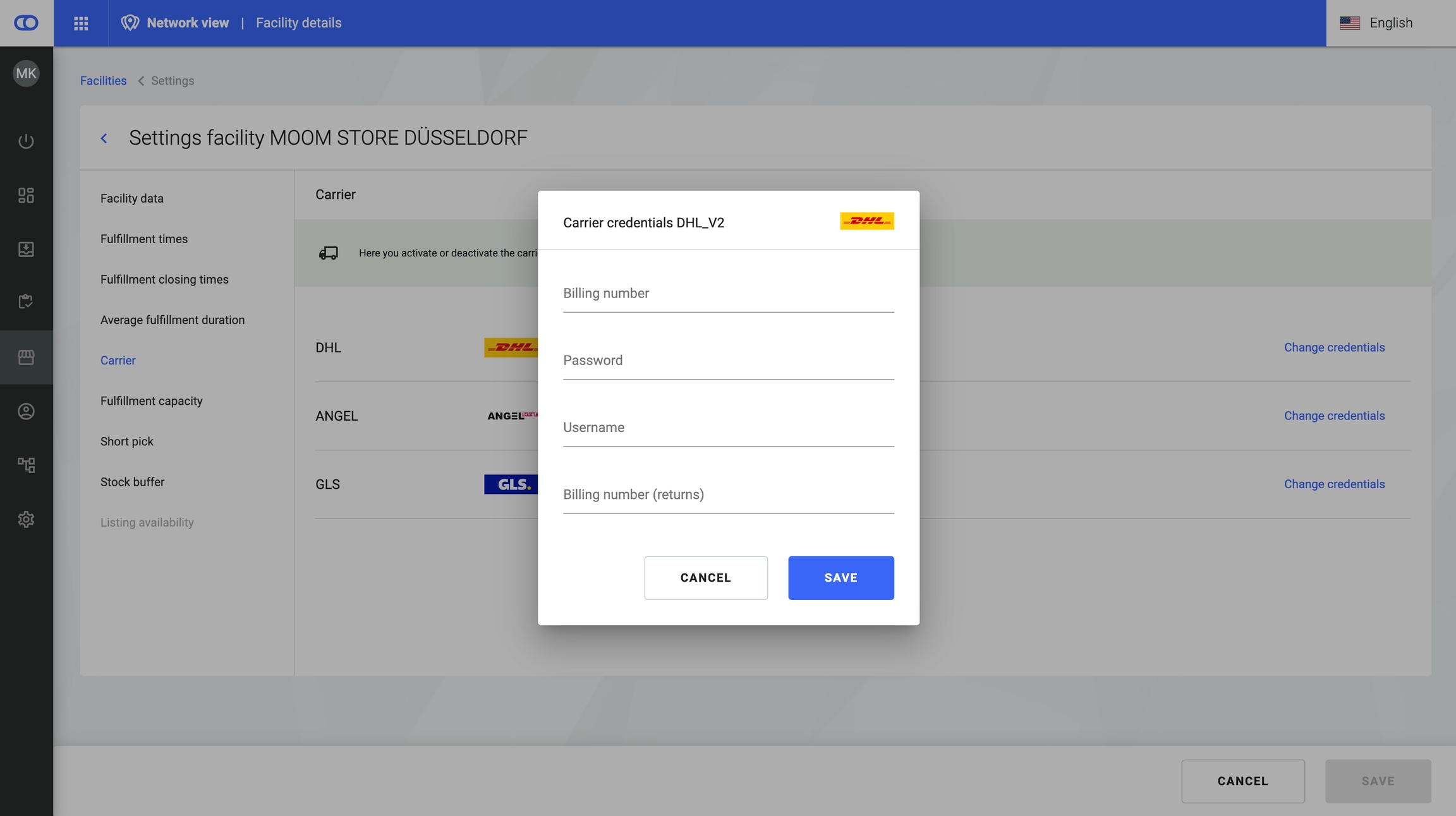This screenshot has width=1456, height=816.
Task: Click the MK user avatar
Action: pos(26,73)
